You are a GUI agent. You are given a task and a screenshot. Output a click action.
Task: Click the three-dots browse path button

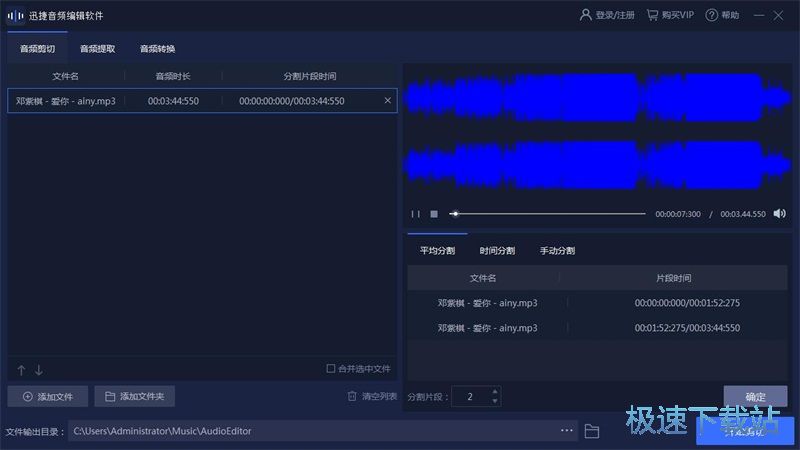[x=567, y=431]
